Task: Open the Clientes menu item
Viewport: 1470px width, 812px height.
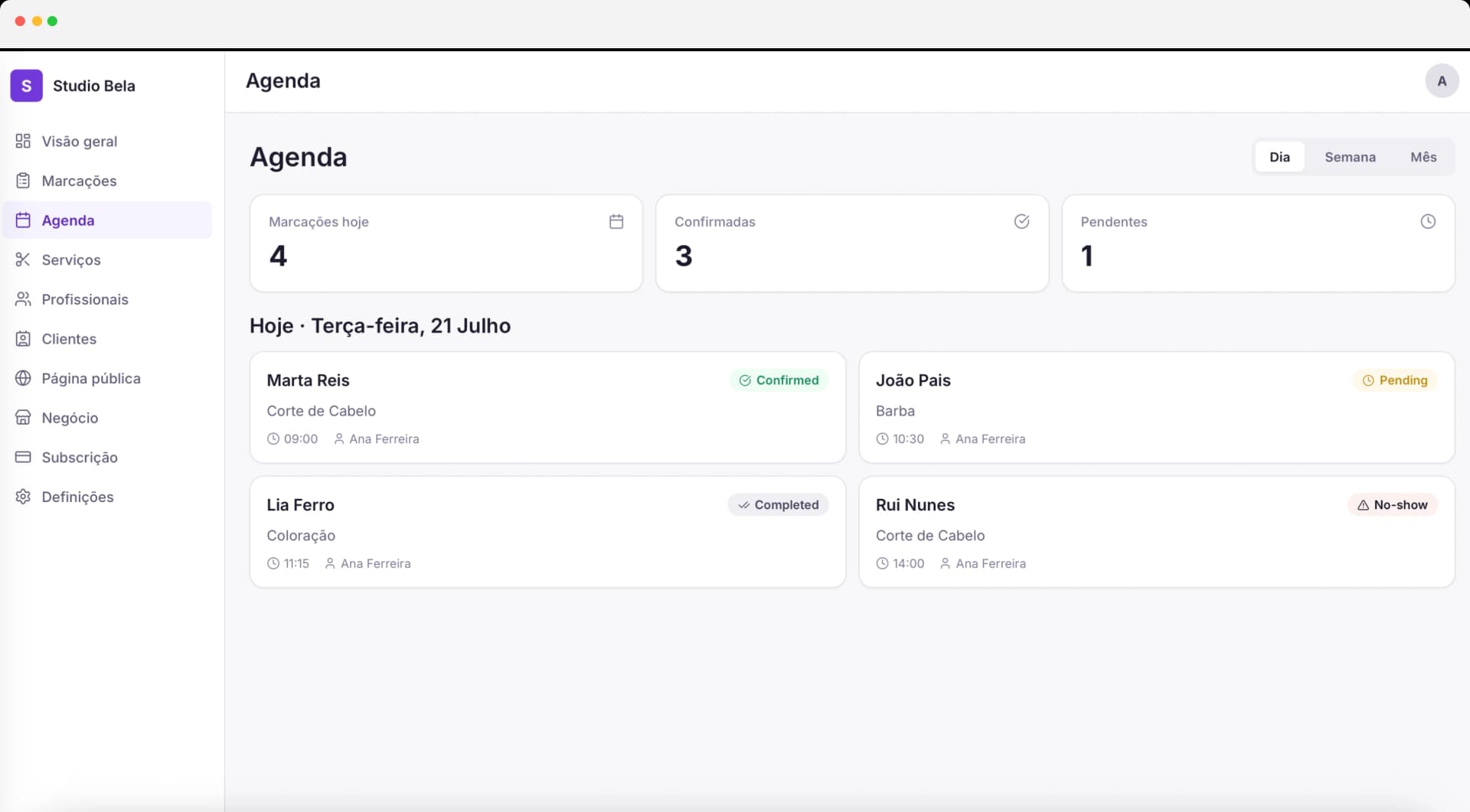Action: (x=107, y=339)
